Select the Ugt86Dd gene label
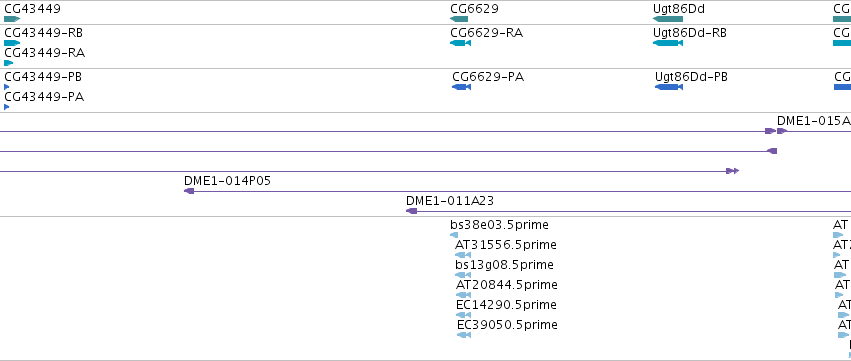 [x=679, y=9]
